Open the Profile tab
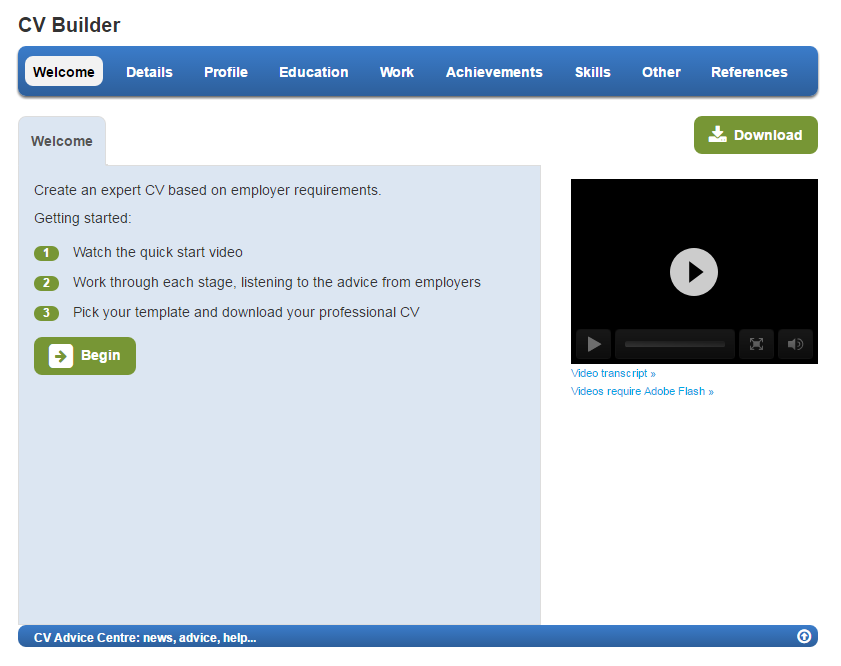The height and width of the screenshot is (666, 841). (226, 72)
